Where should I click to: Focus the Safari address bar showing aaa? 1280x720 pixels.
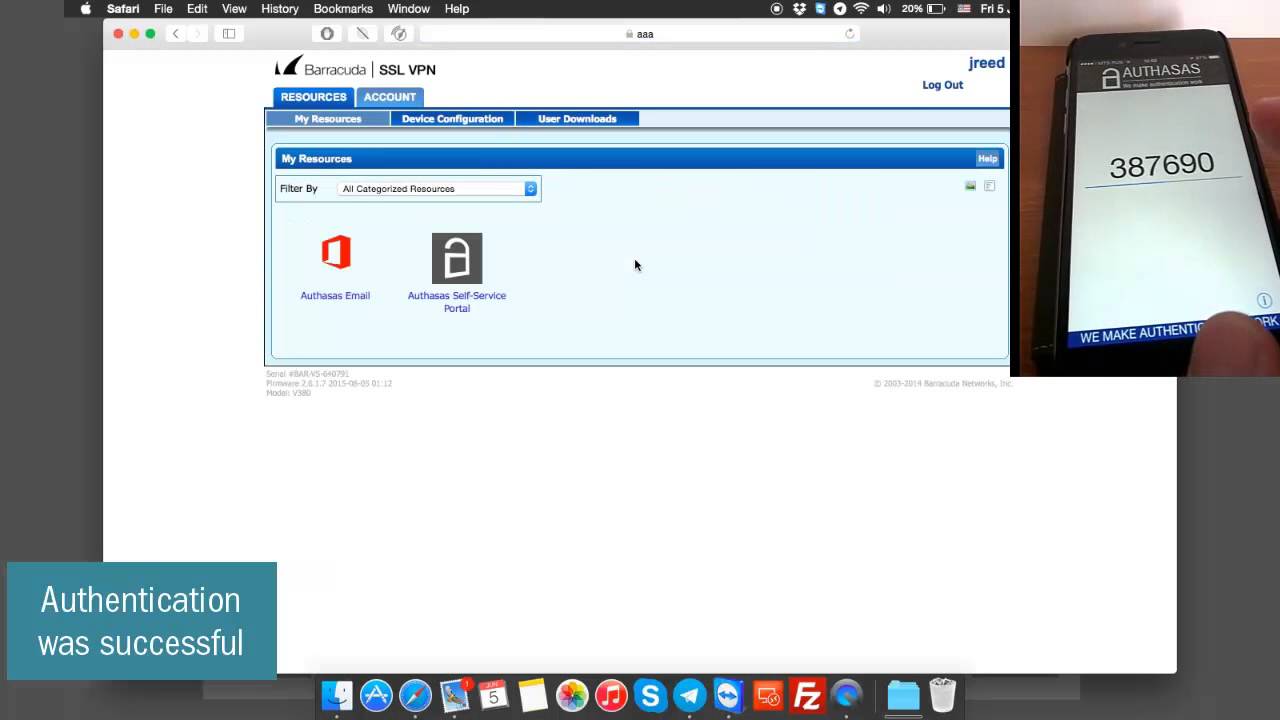640,34
